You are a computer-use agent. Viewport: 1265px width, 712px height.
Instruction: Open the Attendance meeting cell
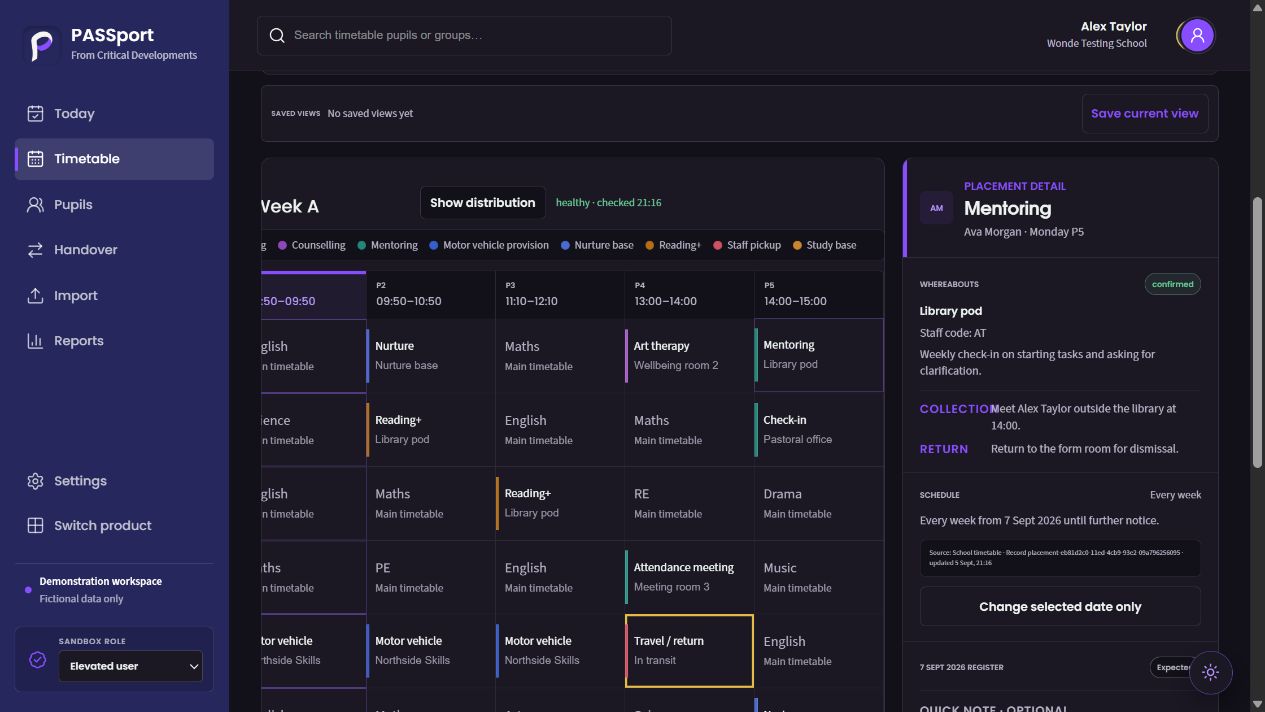click(x=689, y=577)
